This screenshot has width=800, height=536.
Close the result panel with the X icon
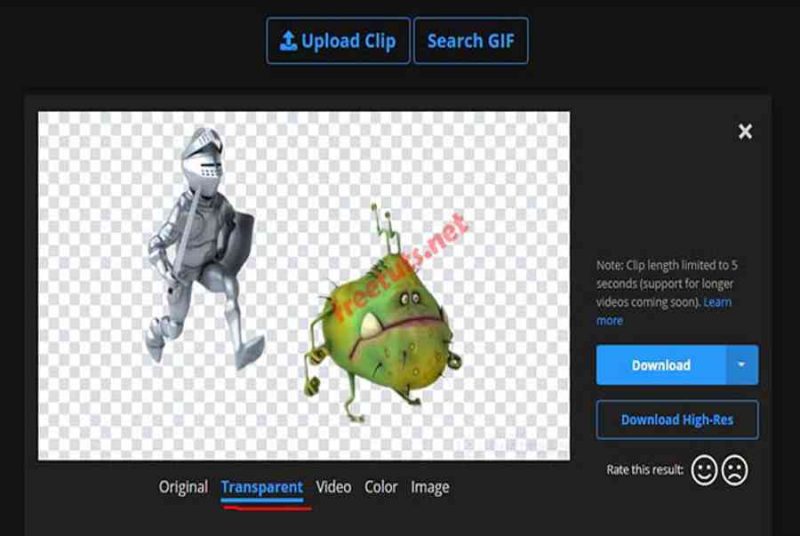pos(745,132)
